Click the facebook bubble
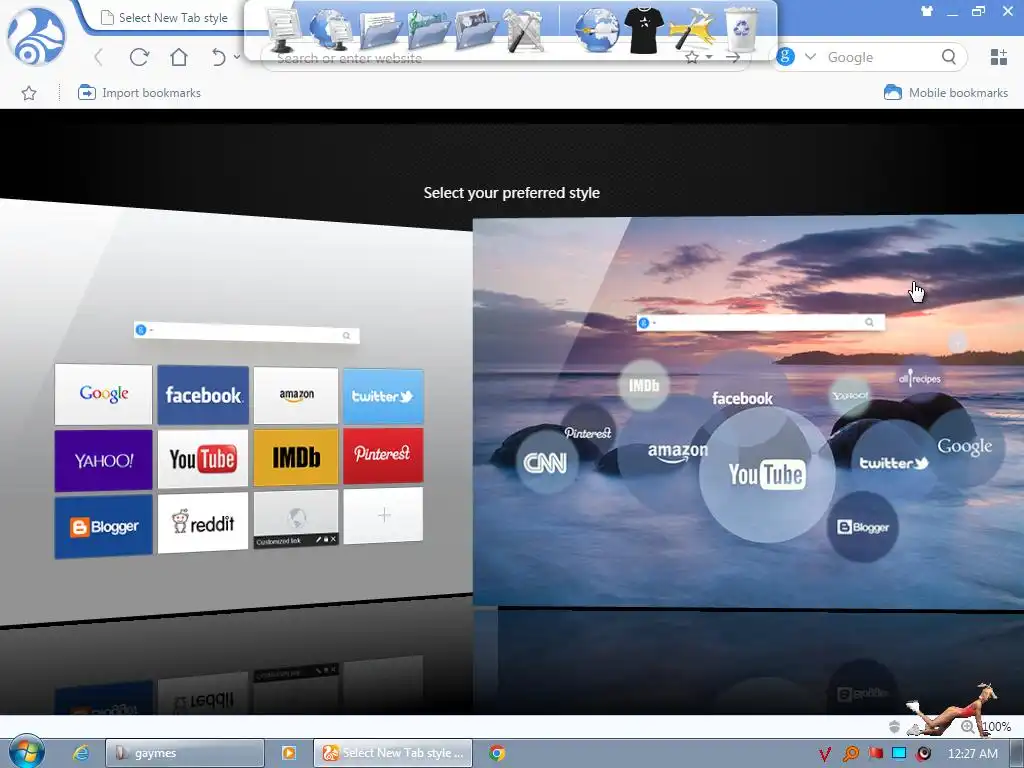 [743, 398]
